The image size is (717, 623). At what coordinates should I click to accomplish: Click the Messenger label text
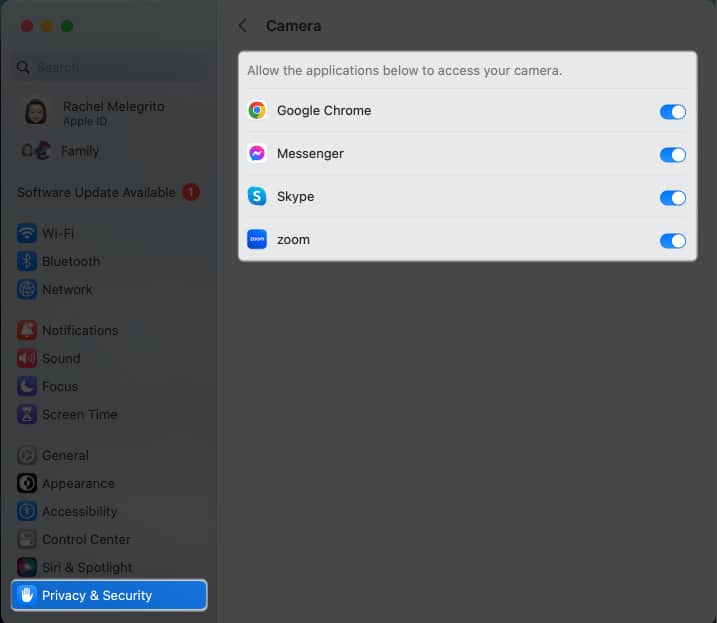click(x=310, y=154)
